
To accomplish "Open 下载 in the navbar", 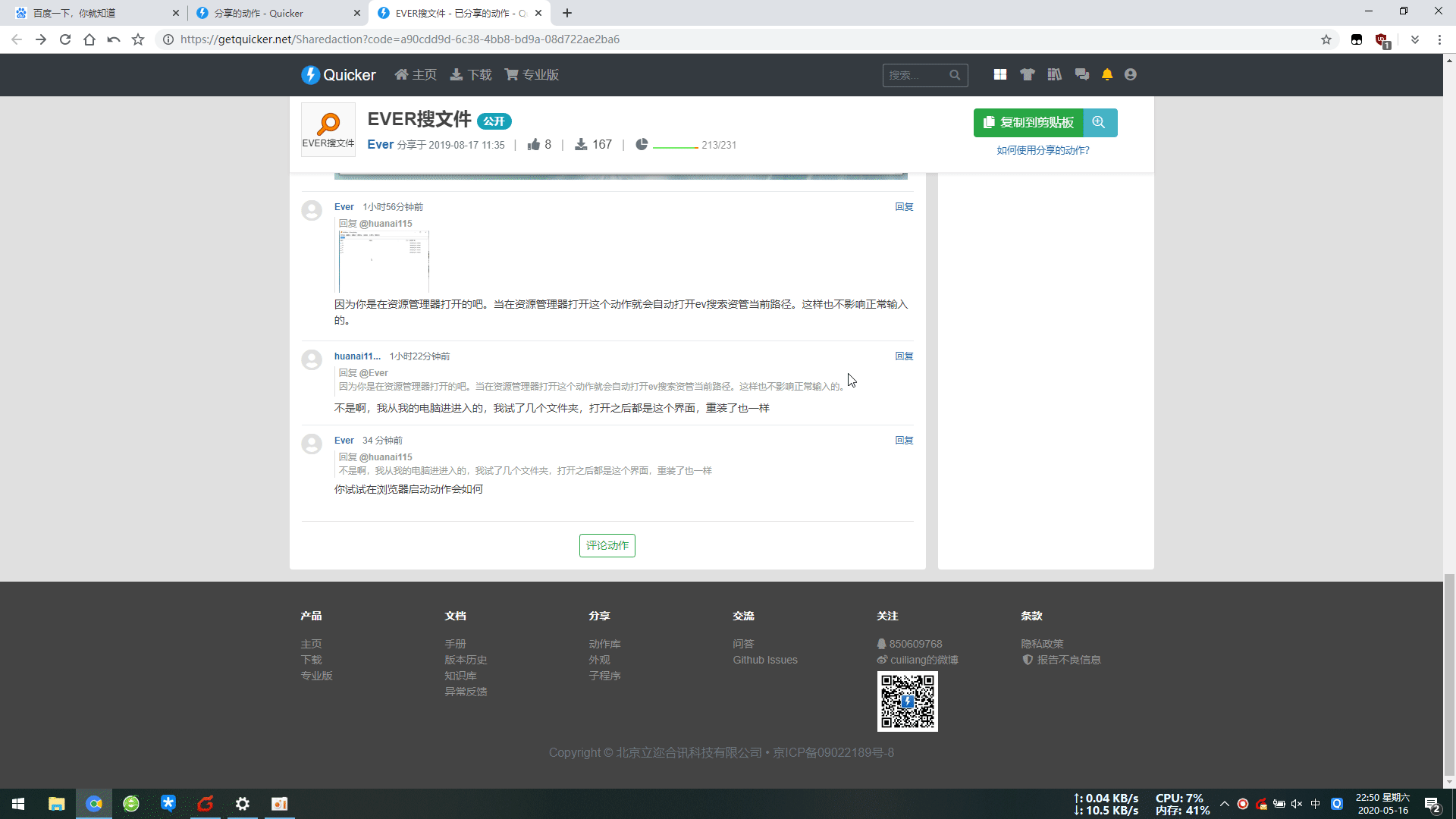I will point(471,74).
